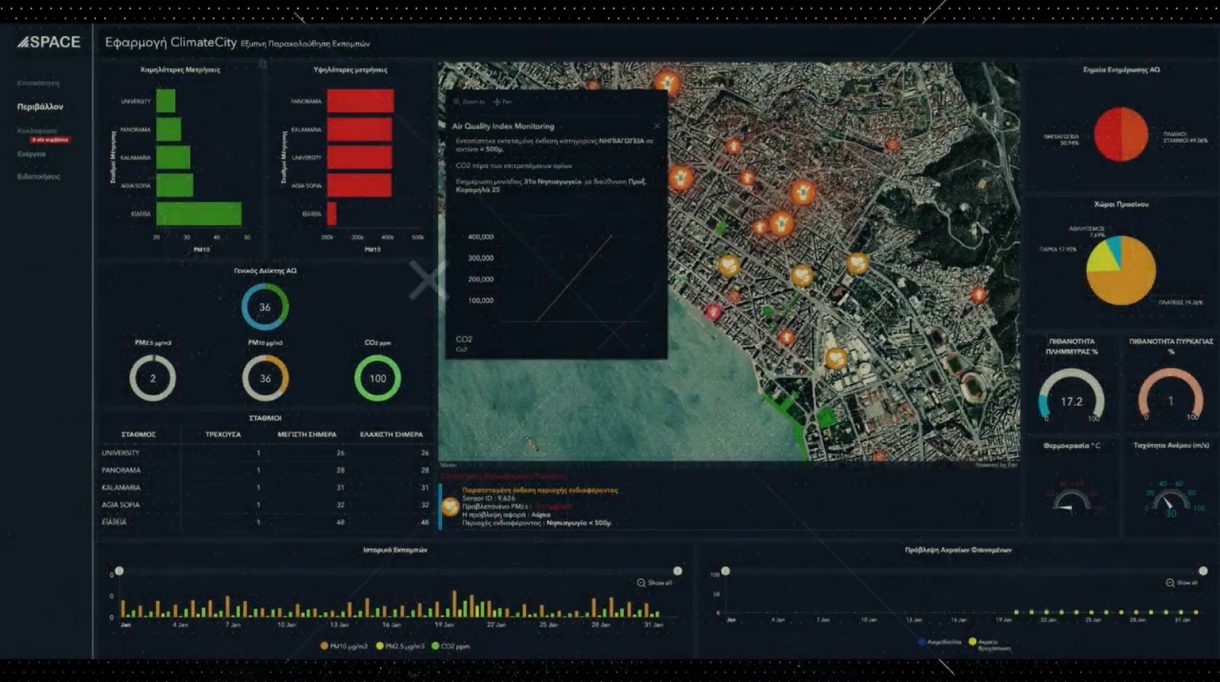Screen dimensions: 1220x682
Task: Click the longest green bar in Χαμηλότερες Μετρήσεις
Action: pyautogui.click(x=198, y=214)
